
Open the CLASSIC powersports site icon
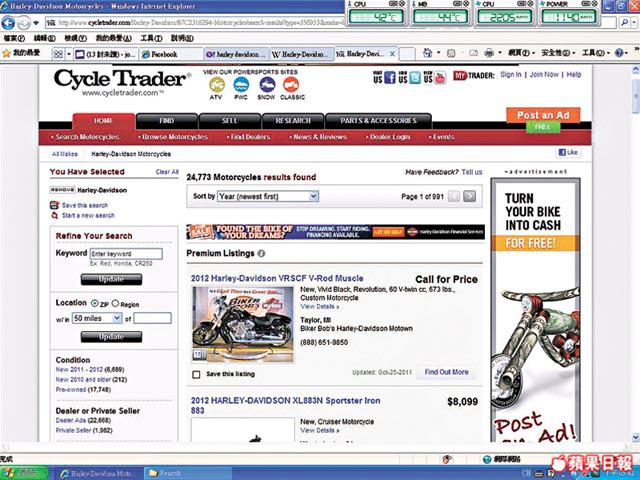(291, 85)
